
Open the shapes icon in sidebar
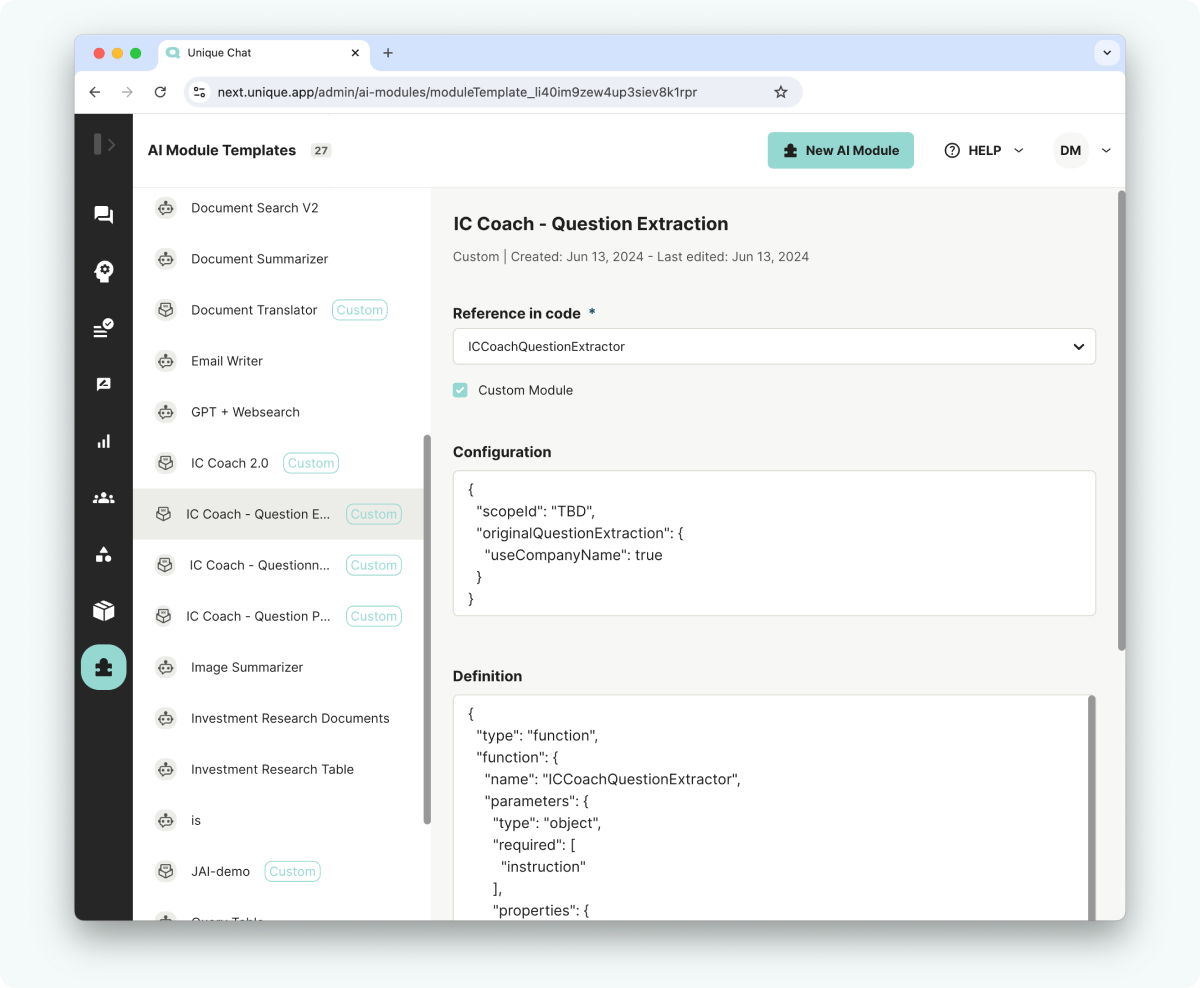click(103, 554)
